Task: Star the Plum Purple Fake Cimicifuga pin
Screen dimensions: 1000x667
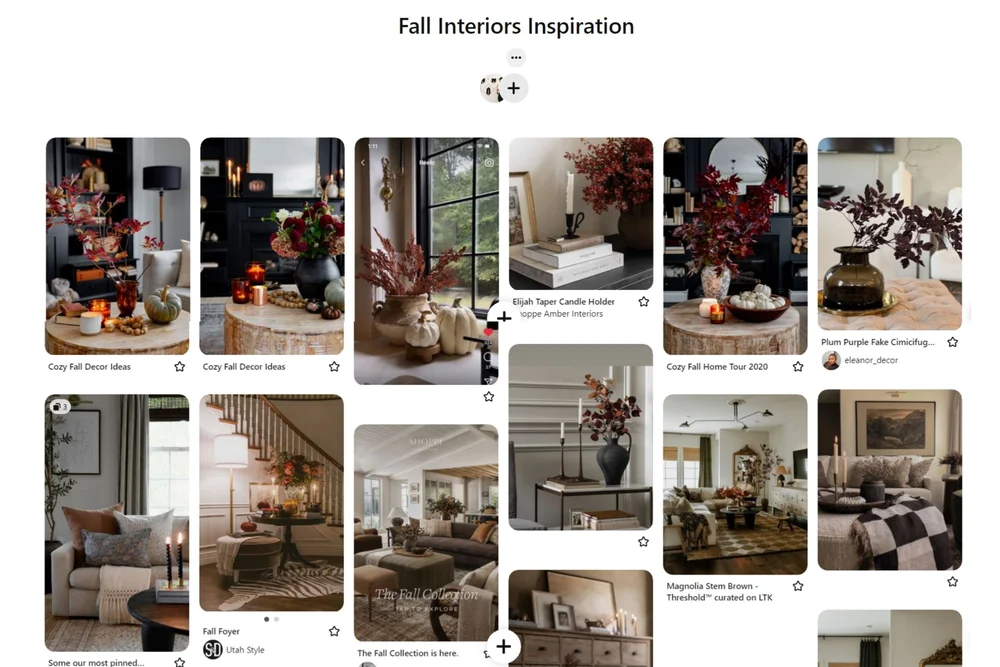Action: (952, 342)
